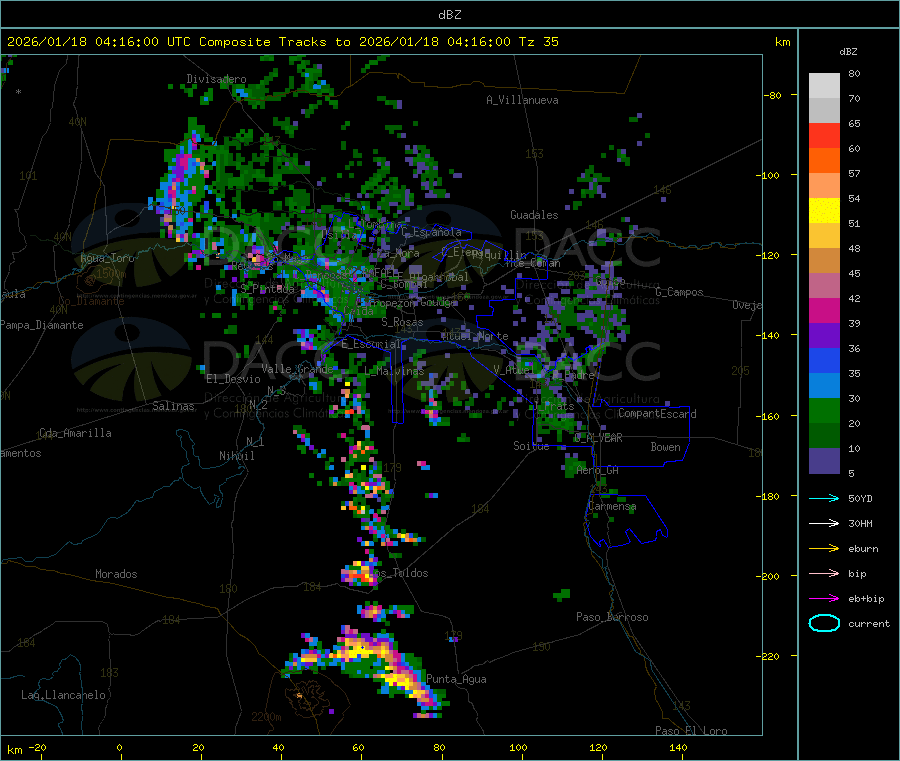Click the 'Tz 35' header value
The height and width of the screenshot is (761, 900).
(x=538, y=42)
